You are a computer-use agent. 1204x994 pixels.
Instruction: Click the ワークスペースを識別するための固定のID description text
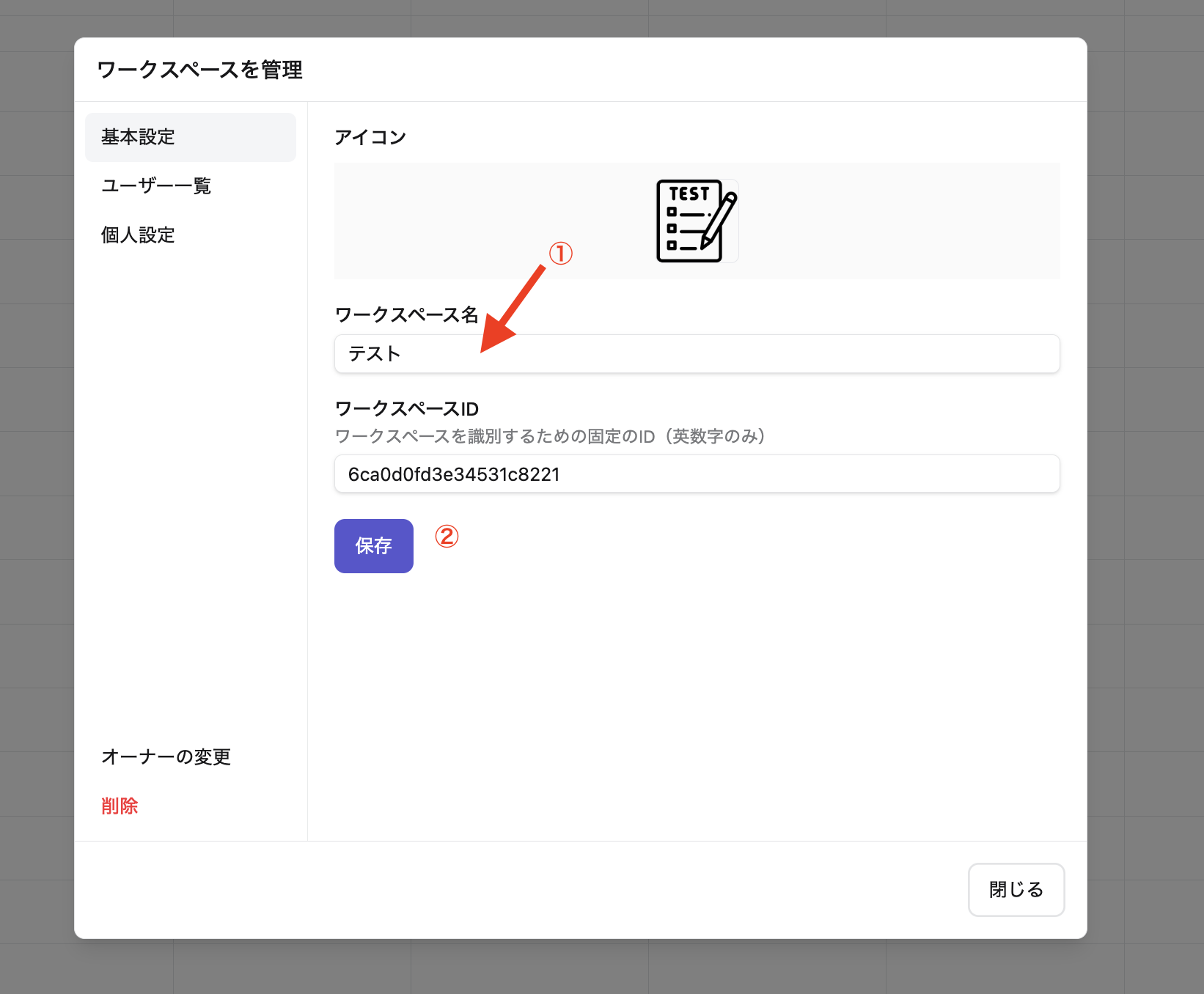[551, 436]
